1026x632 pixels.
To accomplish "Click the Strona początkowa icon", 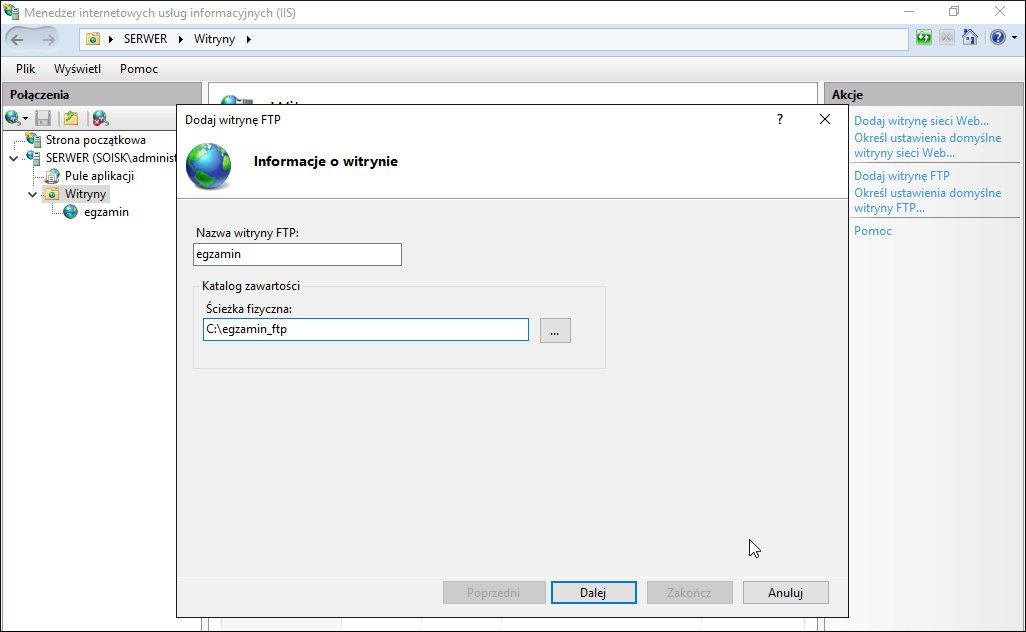I will tap(33, 139).
